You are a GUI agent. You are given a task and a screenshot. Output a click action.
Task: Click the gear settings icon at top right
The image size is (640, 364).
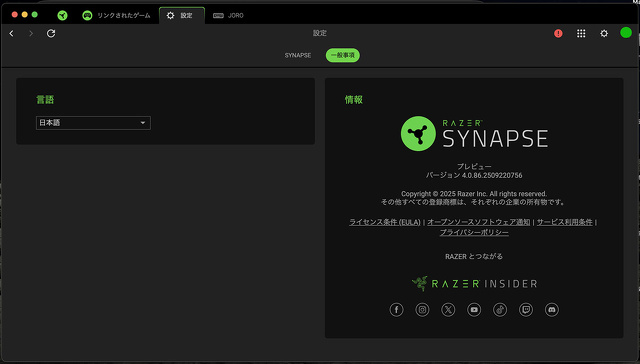tap(604, 33)
